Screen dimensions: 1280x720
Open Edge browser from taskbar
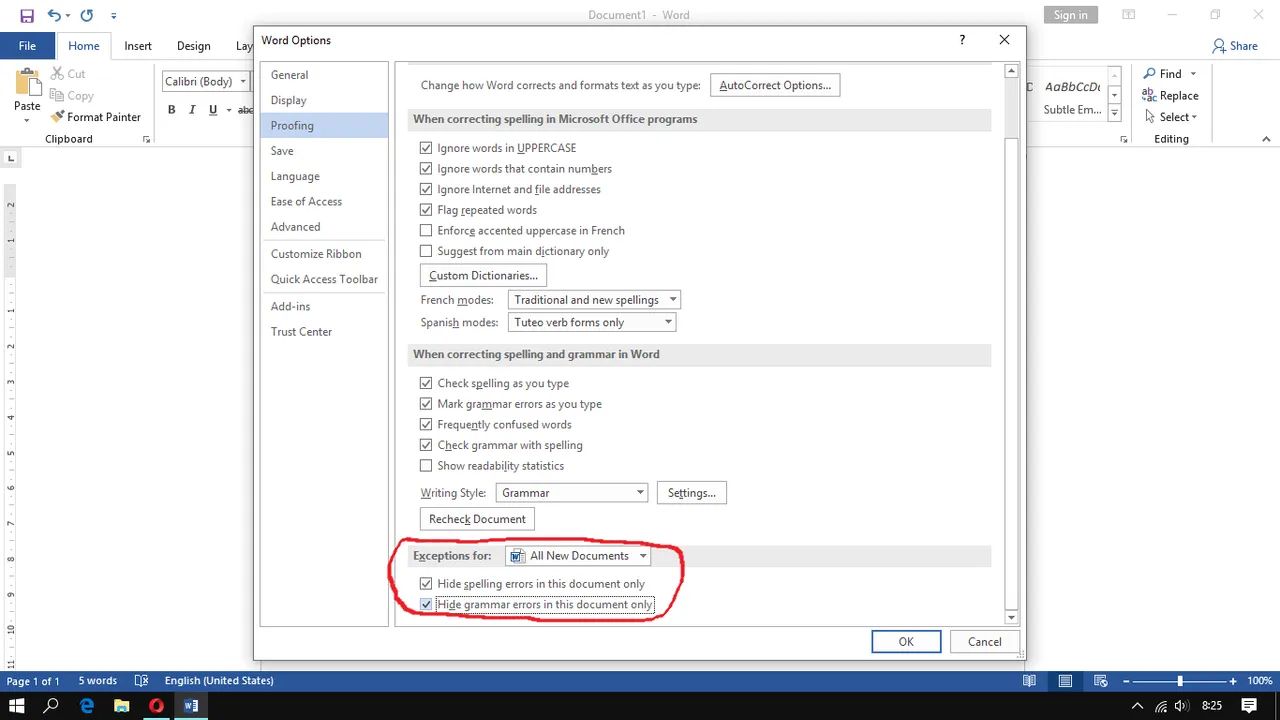[x=87, y=706]
